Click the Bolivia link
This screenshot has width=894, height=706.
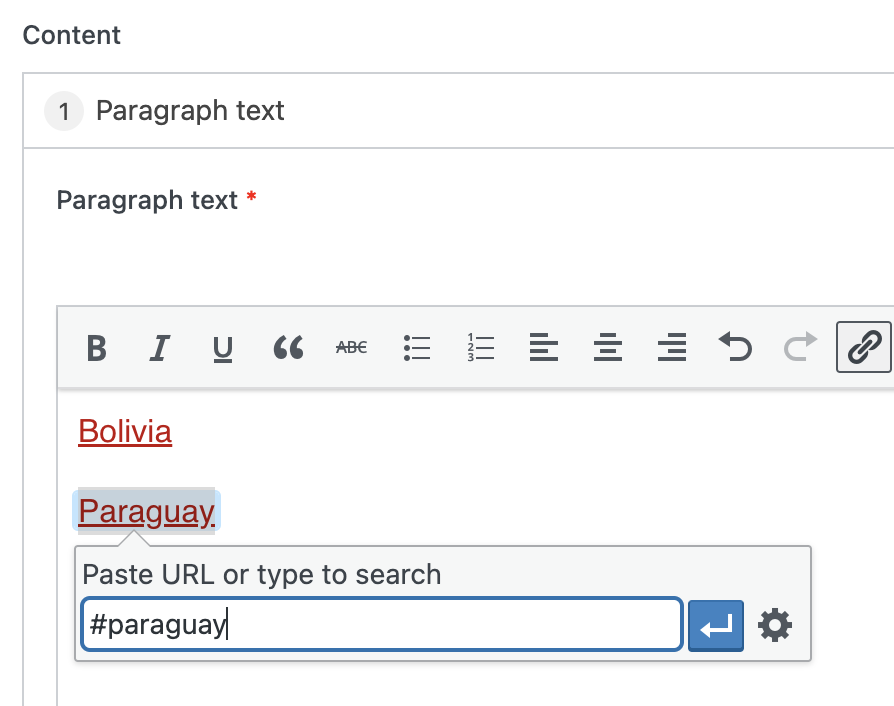pos(125,432)
